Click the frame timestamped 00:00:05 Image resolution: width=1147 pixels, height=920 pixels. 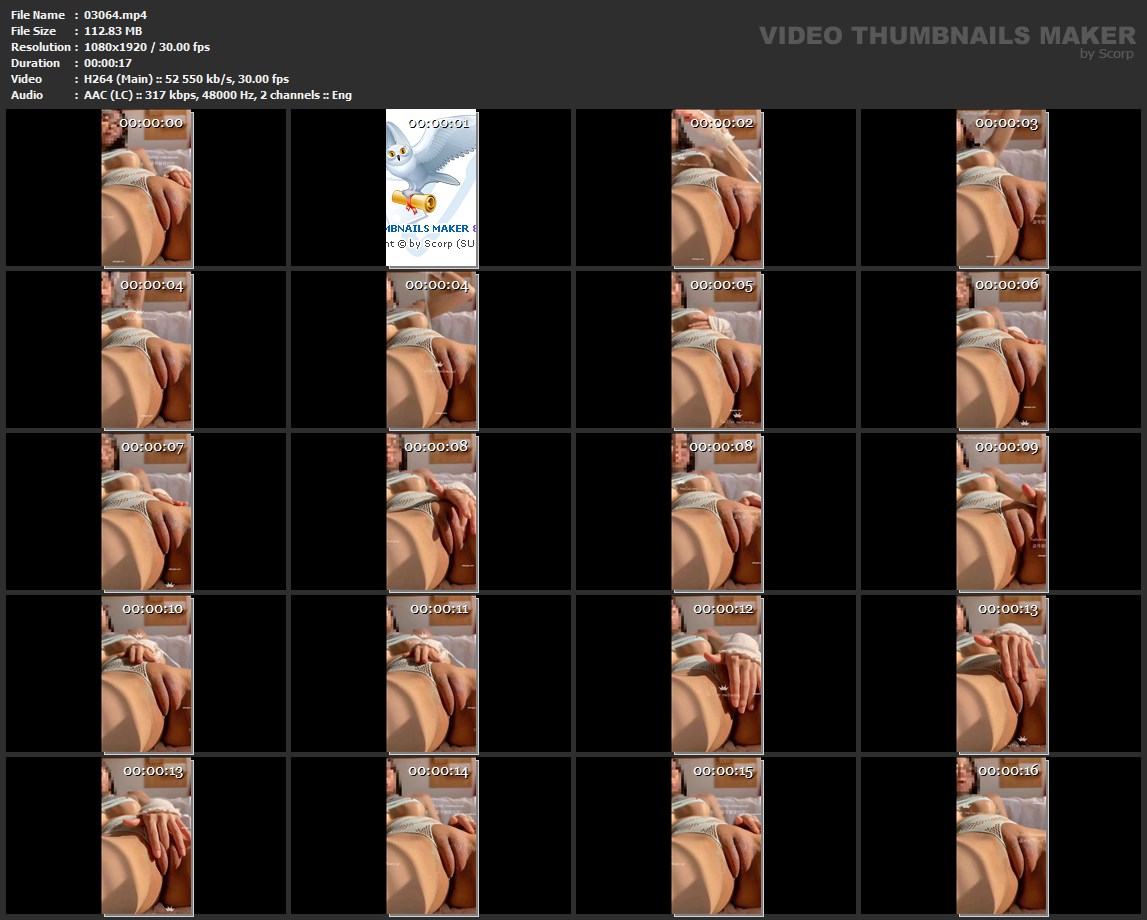(x=717, y=350)
